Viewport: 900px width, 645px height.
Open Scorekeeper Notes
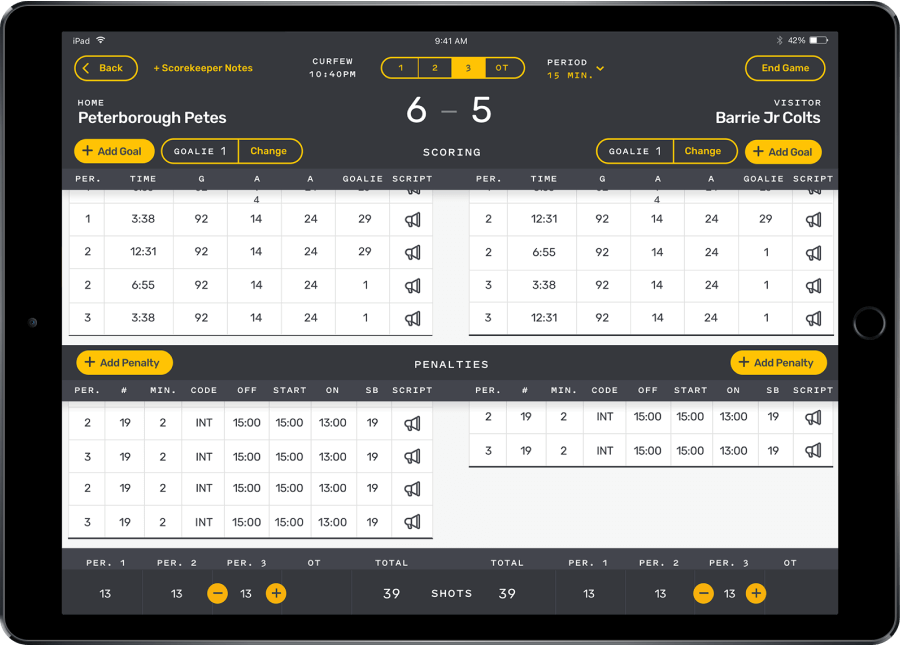tap(203, 68)
